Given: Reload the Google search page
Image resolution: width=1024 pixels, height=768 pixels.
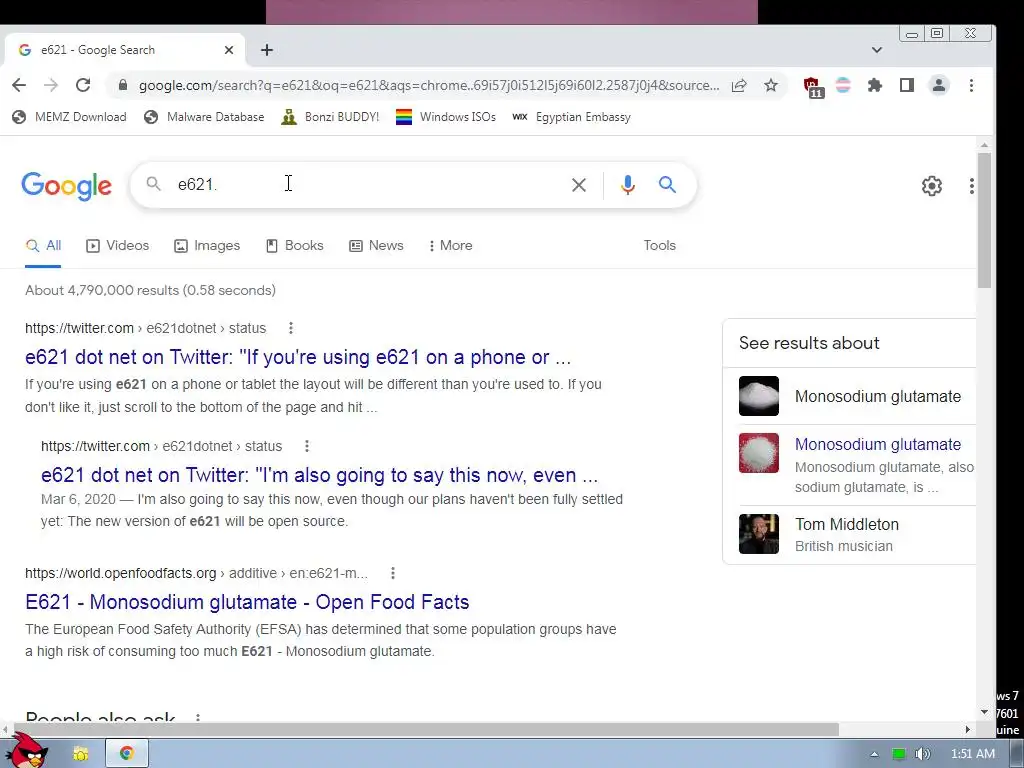Looking at the screenshot, I should (x=83, y=85).
